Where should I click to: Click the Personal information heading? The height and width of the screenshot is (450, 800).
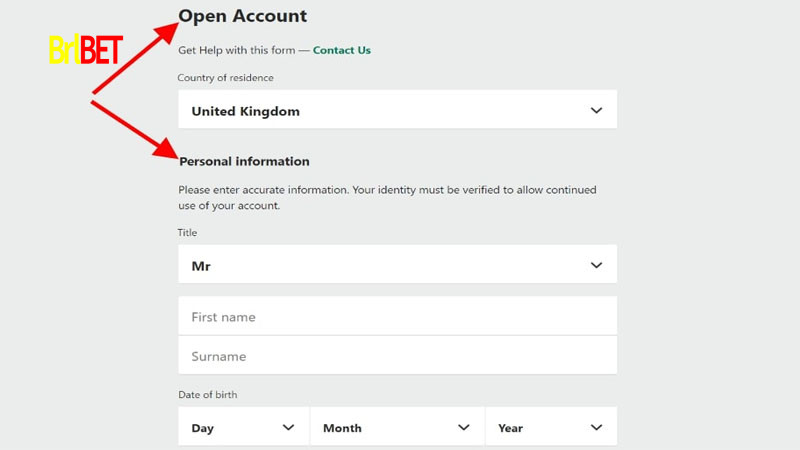coord(245,161)
